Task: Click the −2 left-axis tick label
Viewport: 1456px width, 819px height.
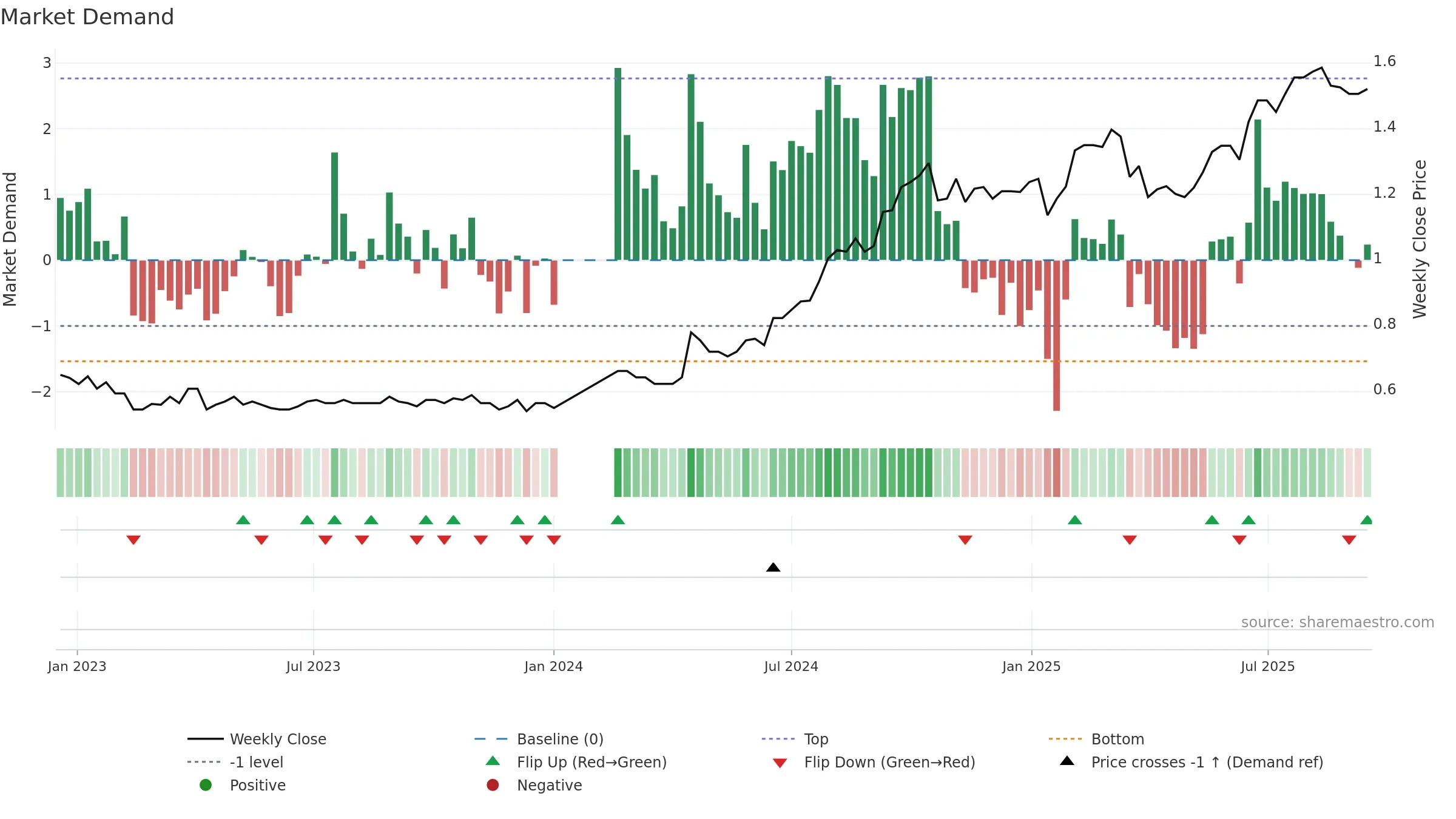Action: pyautogui.click(x=41, y=392)
